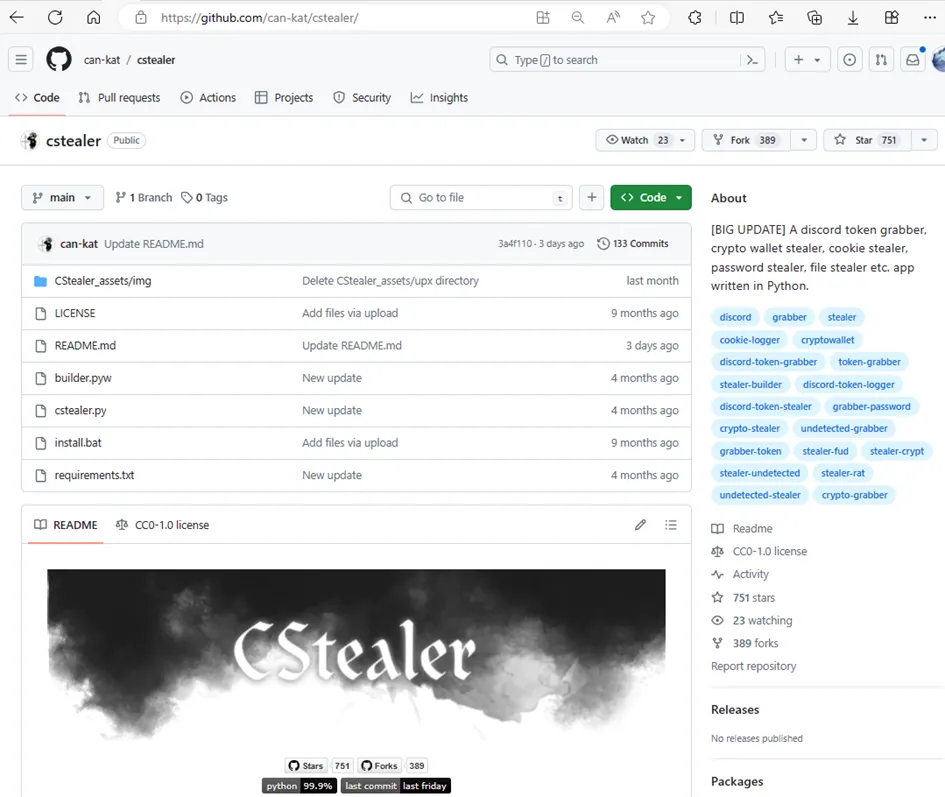Open the green Code dropdown
Viewport: 945px width, 797px height.
tap(651, 198)
